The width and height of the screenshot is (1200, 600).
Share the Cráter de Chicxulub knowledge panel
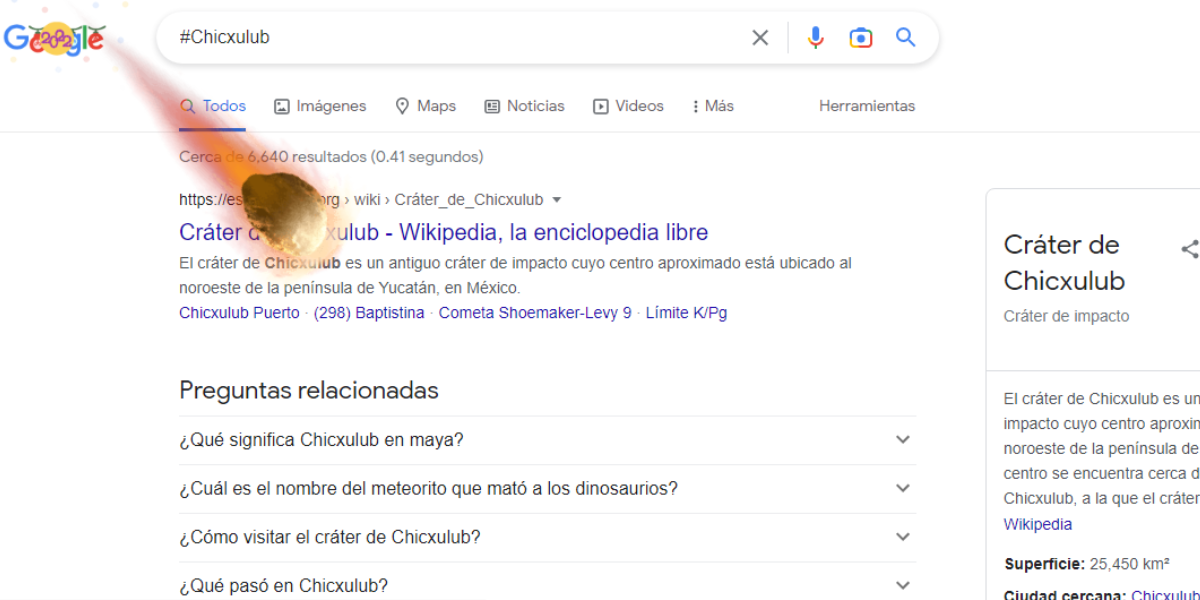[x=1189, y=249]
